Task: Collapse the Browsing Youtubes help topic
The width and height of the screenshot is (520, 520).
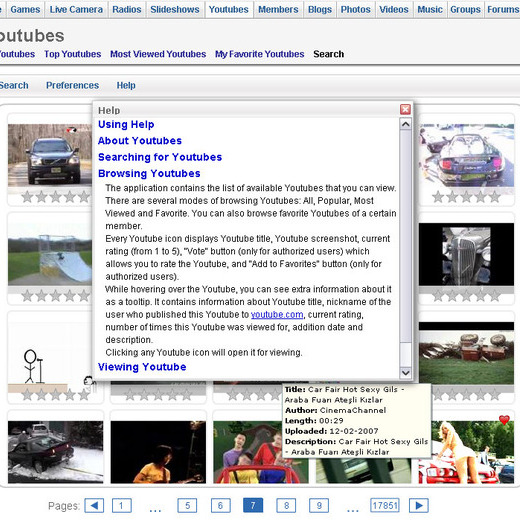Action: pyautogui.click(x=149, y=173)
